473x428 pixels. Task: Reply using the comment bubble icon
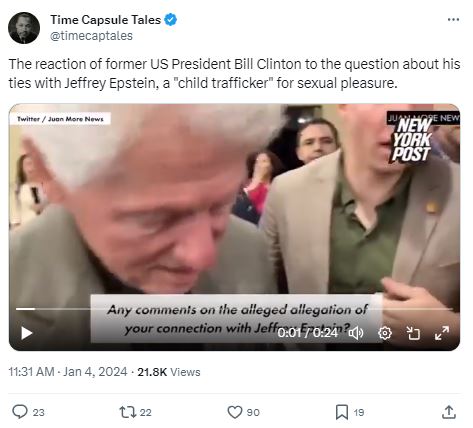pos(20,412)
